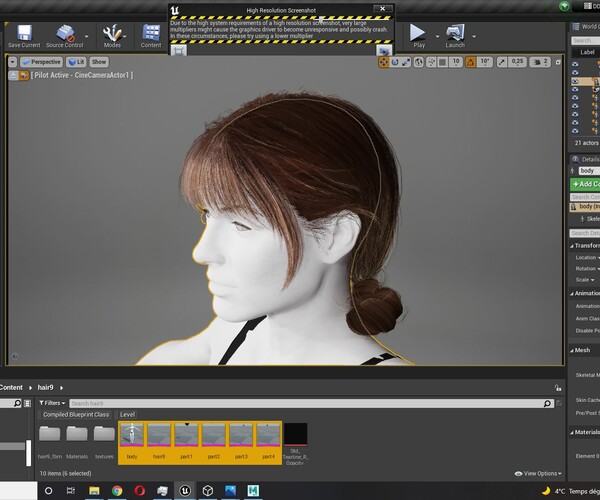Open the textures folder

click(x=104, y=442)
